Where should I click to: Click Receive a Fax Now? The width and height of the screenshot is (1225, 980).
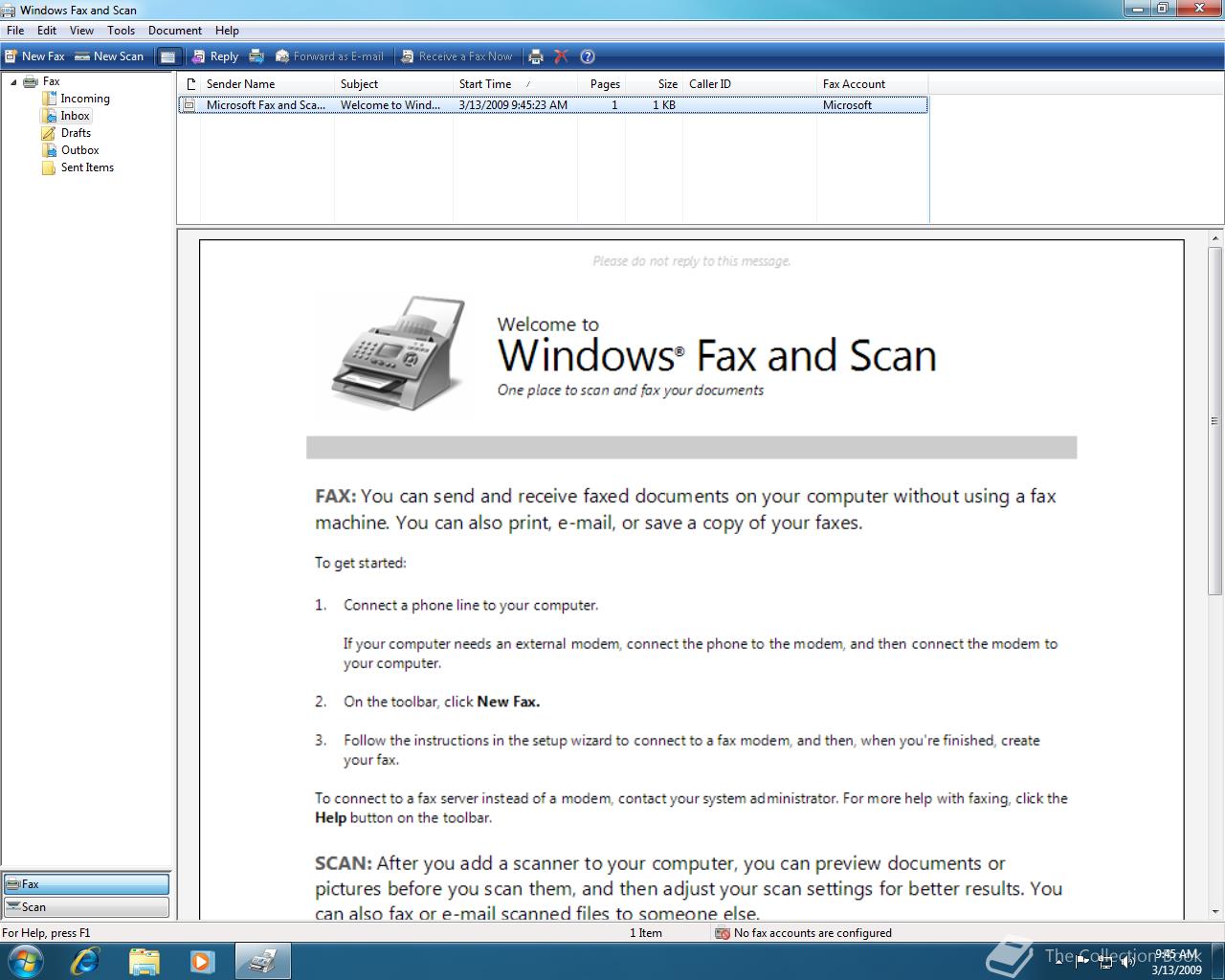457,56
